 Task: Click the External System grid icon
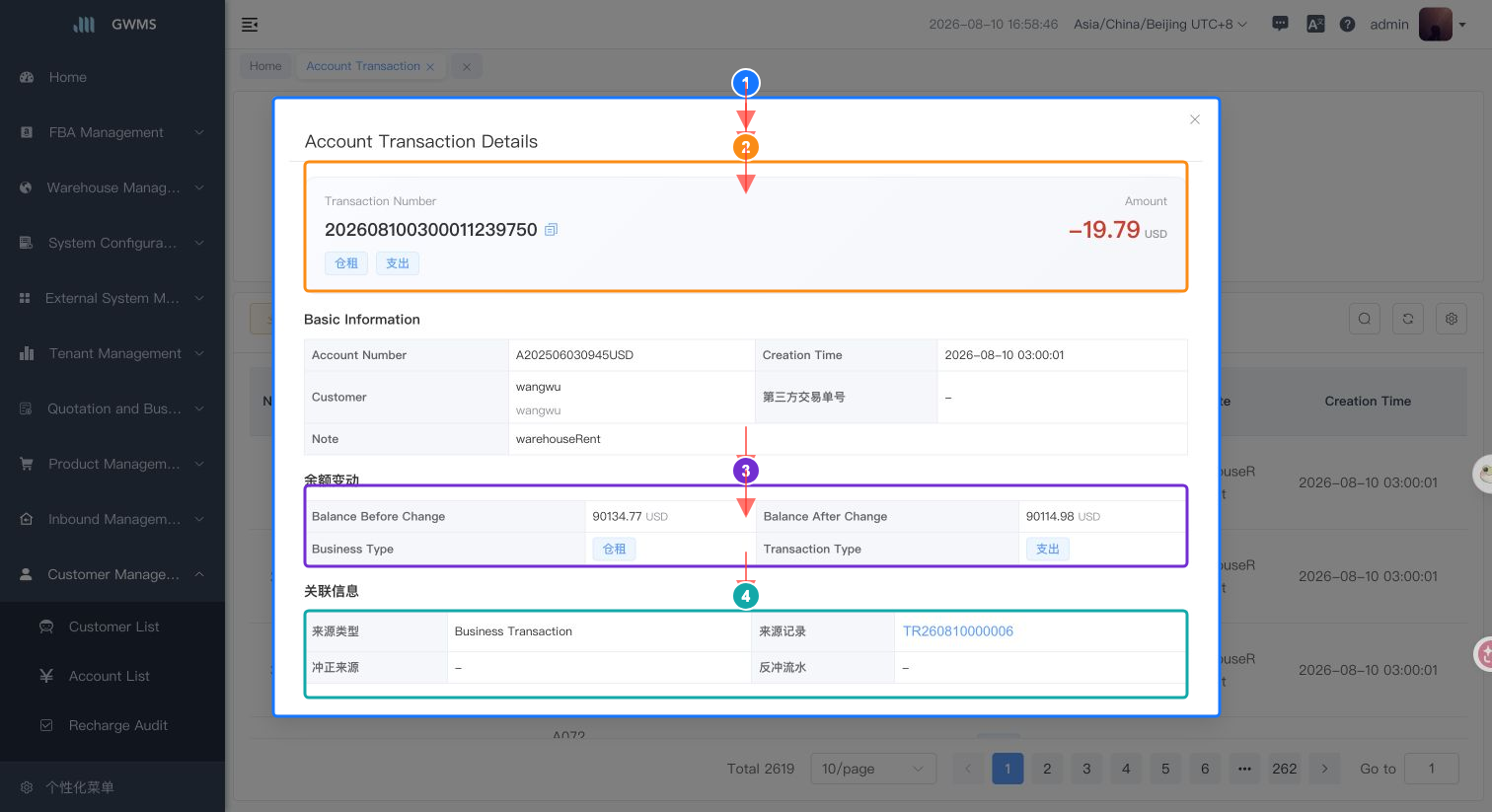click(25, 298)
